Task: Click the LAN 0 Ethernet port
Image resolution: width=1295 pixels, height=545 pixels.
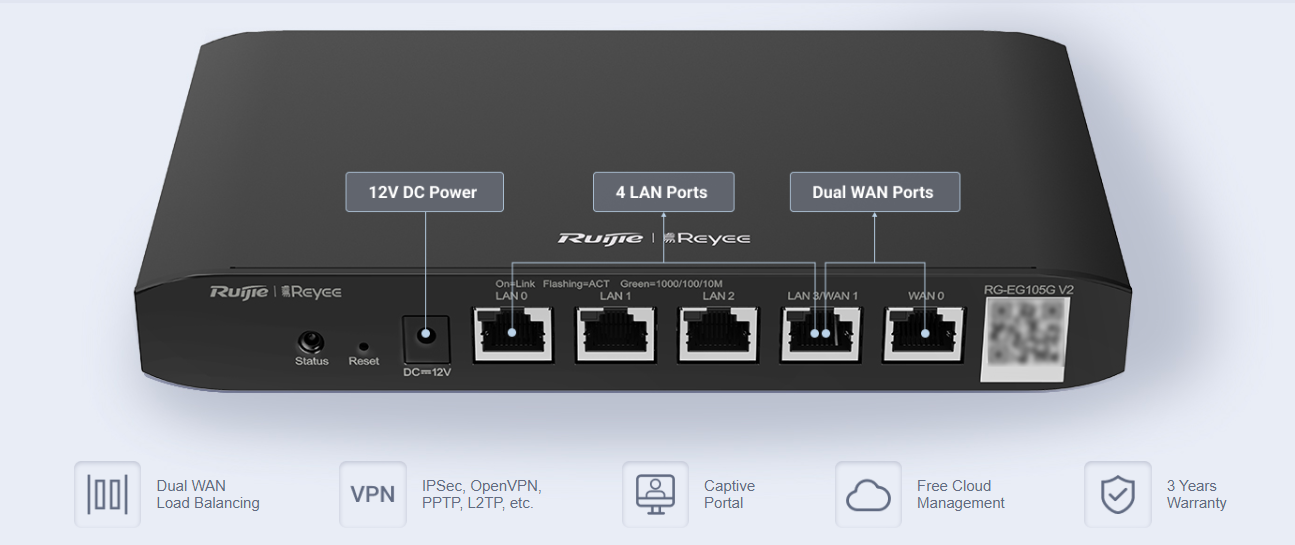Action: (x=512, y=333)
